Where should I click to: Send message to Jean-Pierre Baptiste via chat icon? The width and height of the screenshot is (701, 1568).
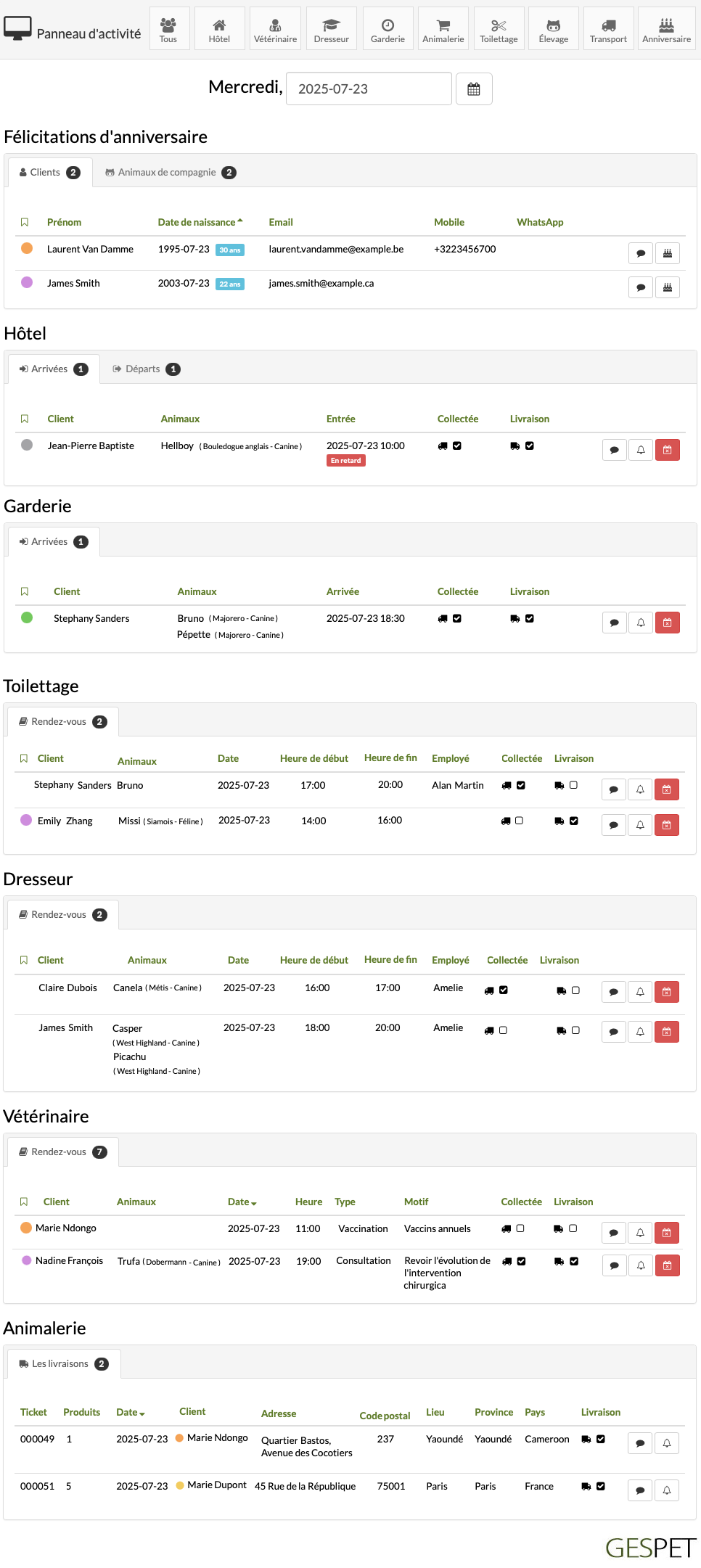[x=615, y=450]
